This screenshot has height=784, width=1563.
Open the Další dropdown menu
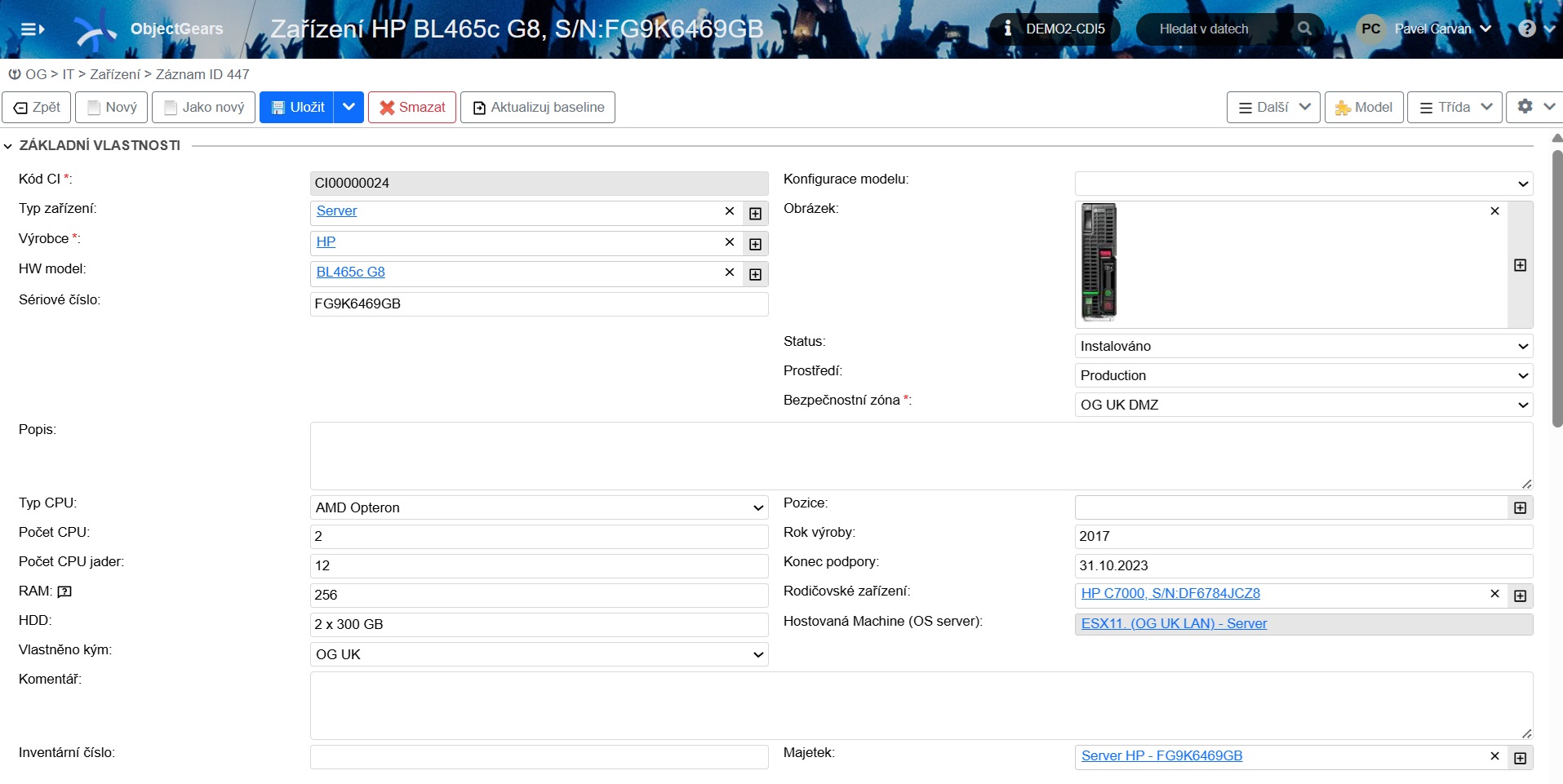1273,107
